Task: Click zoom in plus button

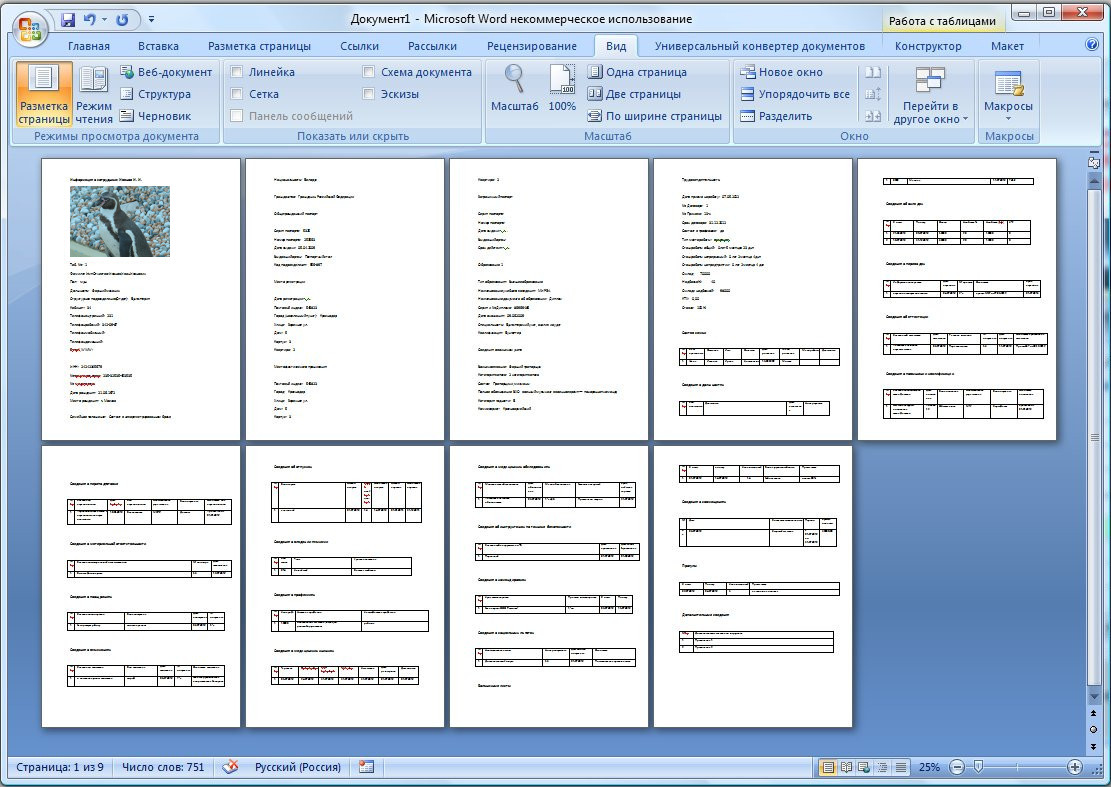Action: 1075,767
